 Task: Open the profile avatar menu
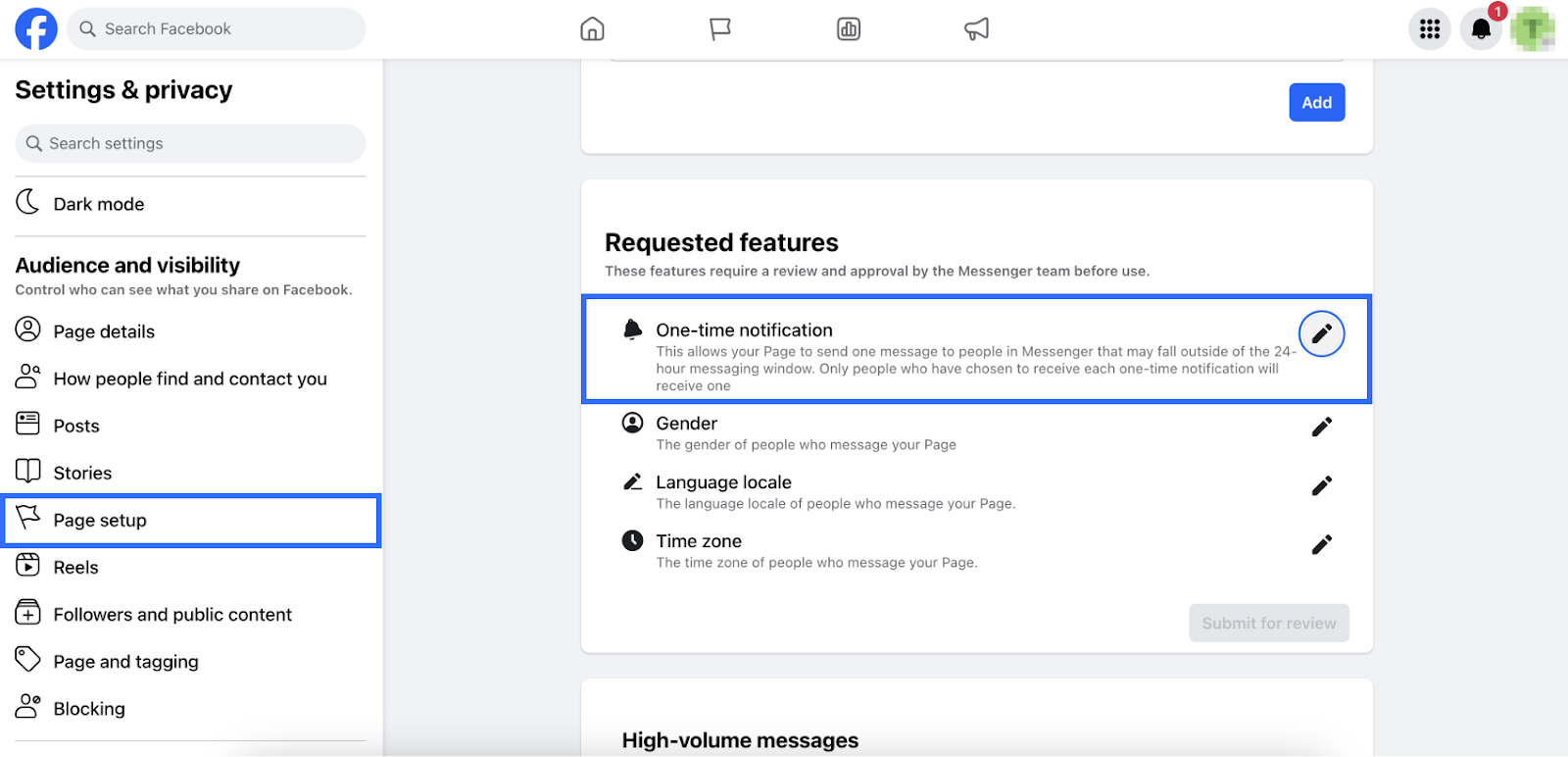(x=1532, y=29)
